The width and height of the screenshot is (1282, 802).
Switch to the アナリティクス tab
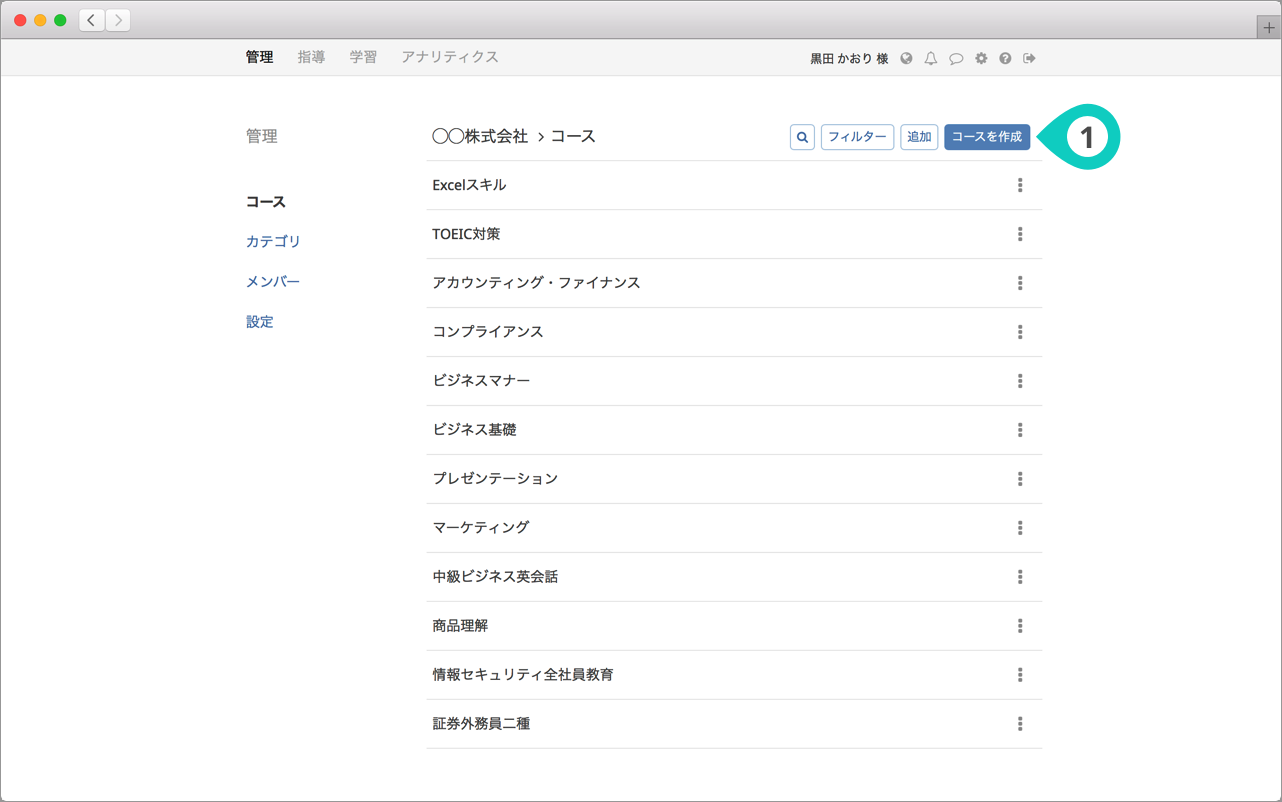click(449, 57)
